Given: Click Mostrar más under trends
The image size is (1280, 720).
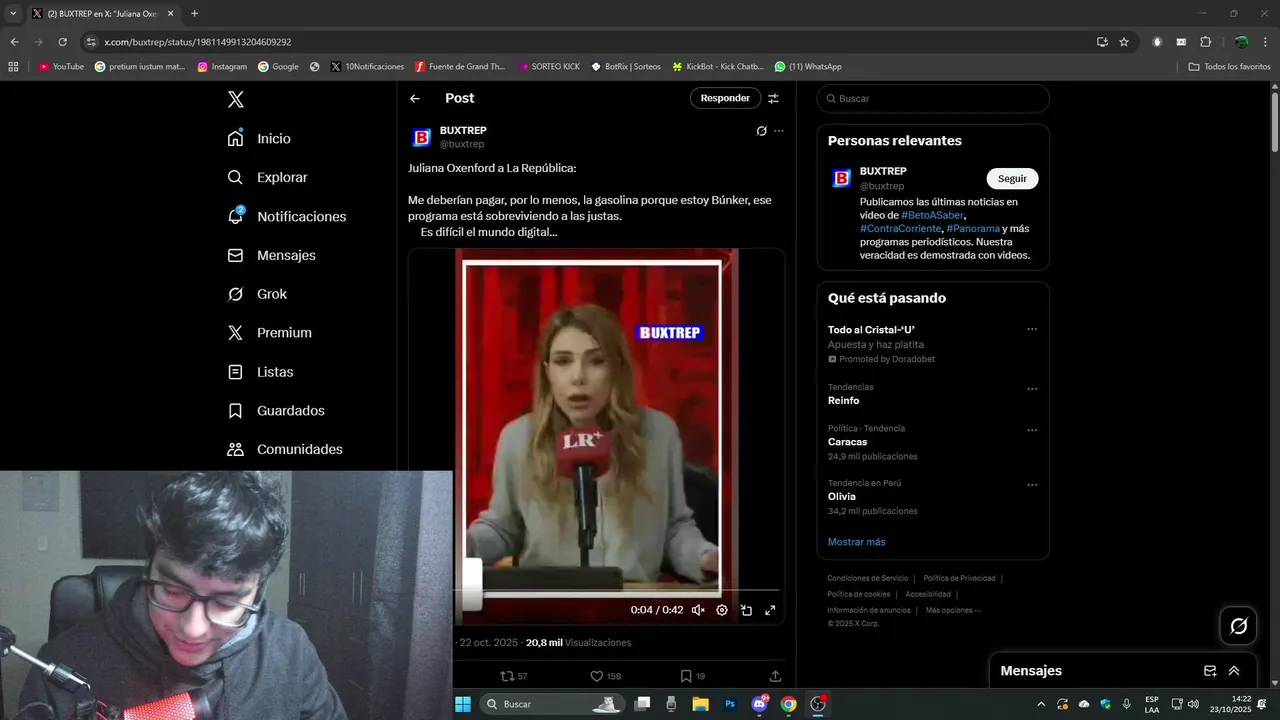Looking at the screenshot, I should click(x=856, y=542).
